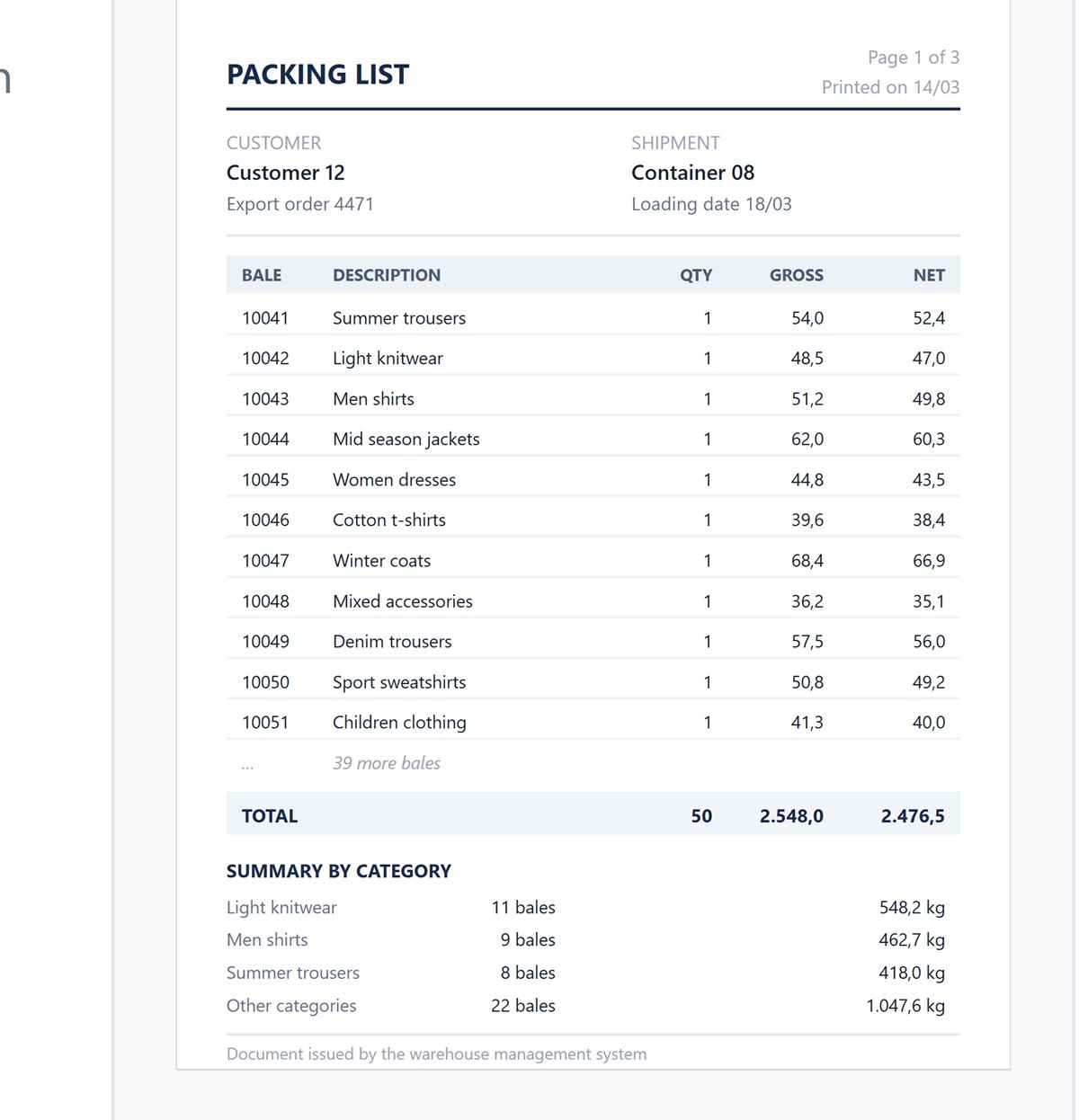
Task: Click the SUMMARY BY CATEGORY heading
Action: click(x=339, y=871)
